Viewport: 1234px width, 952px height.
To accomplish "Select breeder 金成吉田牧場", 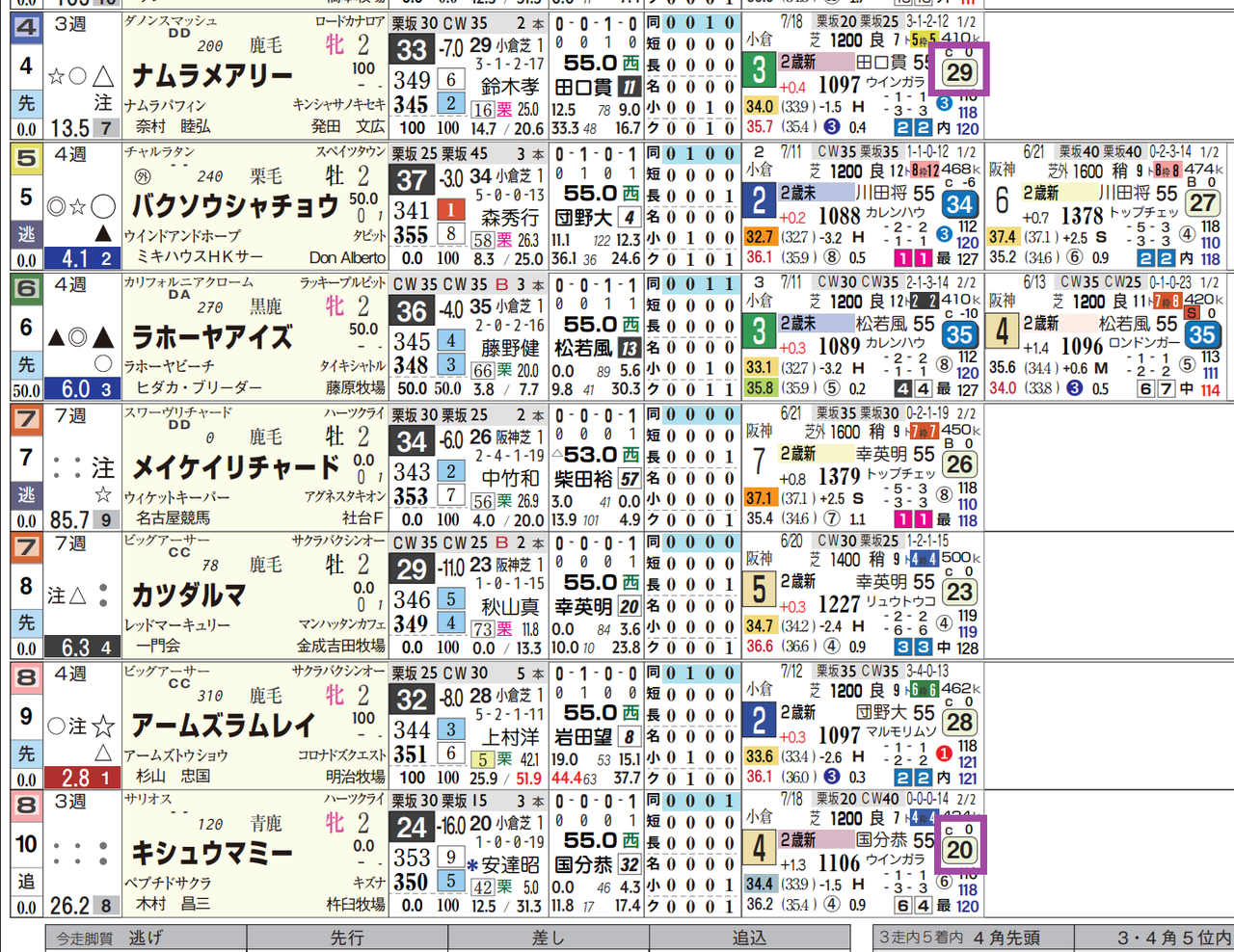I will click(x=341, y=647).
